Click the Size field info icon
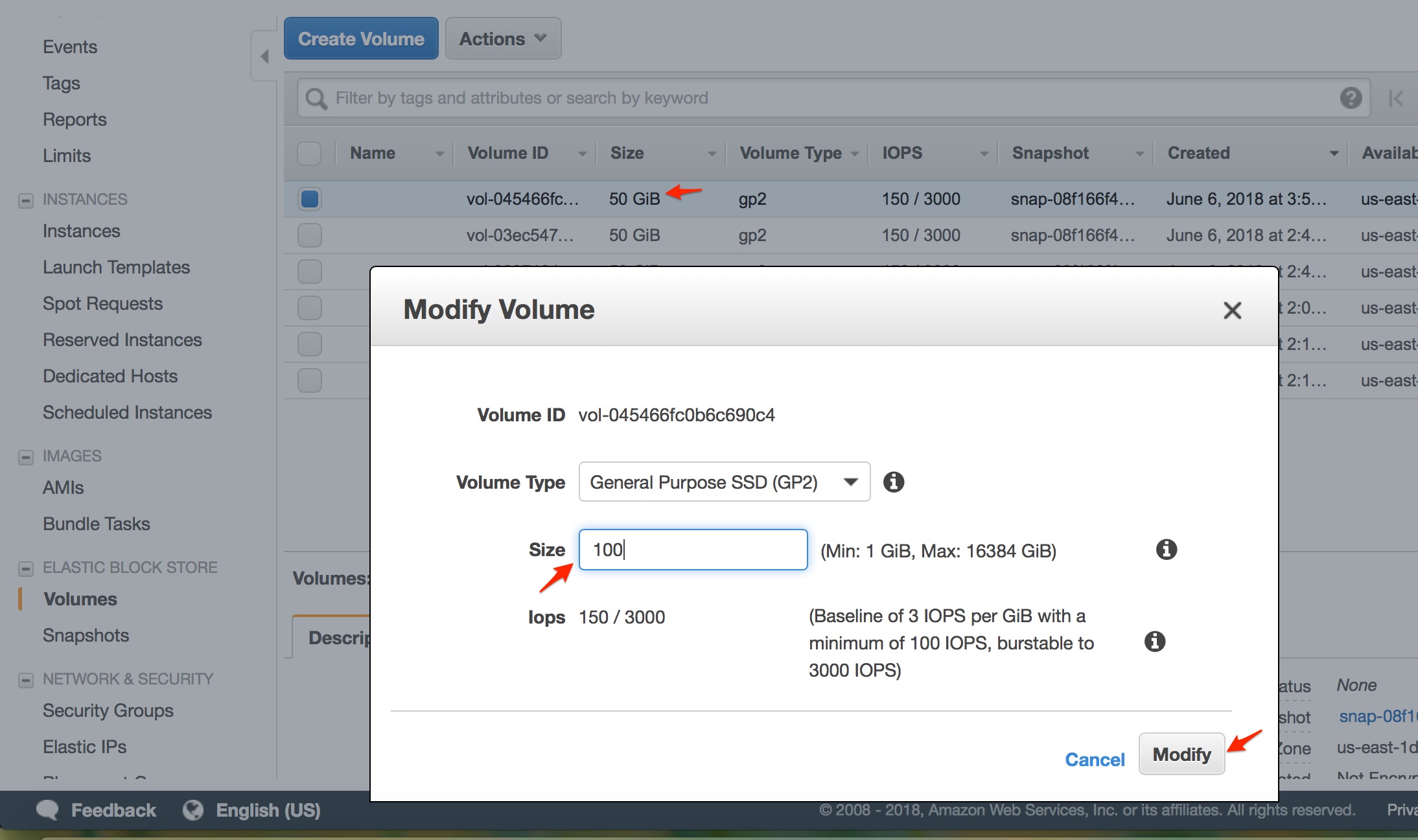1418x840 pixels. [x=1167, y=550]
